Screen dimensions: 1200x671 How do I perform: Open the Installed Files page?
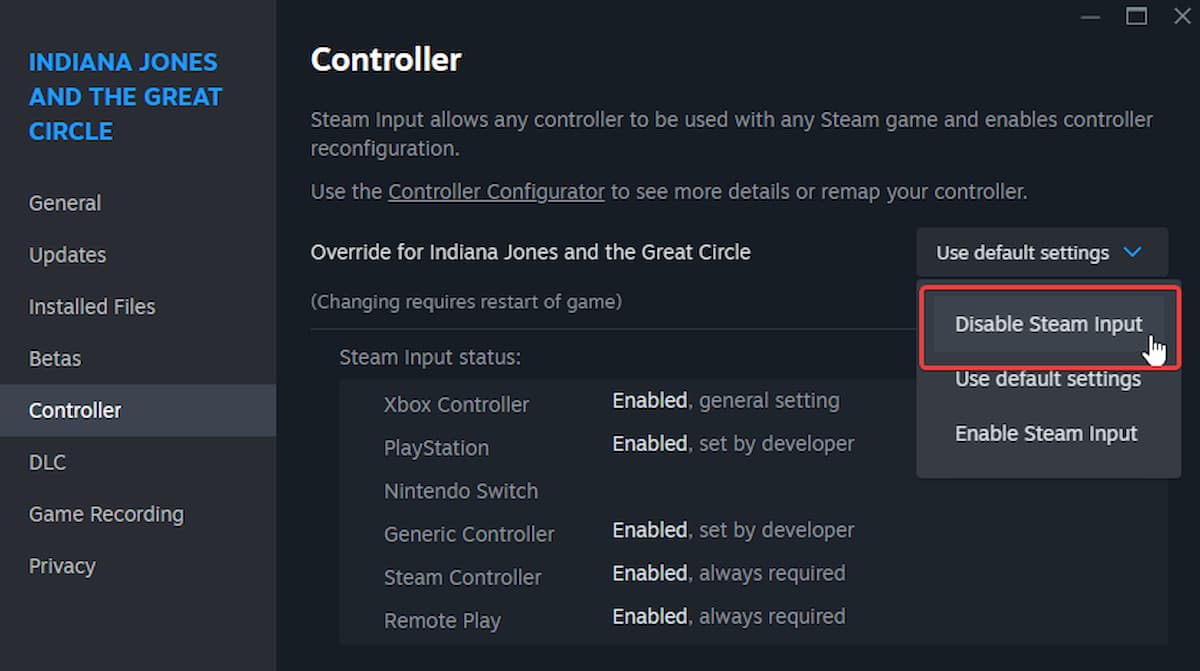point(92,306)
